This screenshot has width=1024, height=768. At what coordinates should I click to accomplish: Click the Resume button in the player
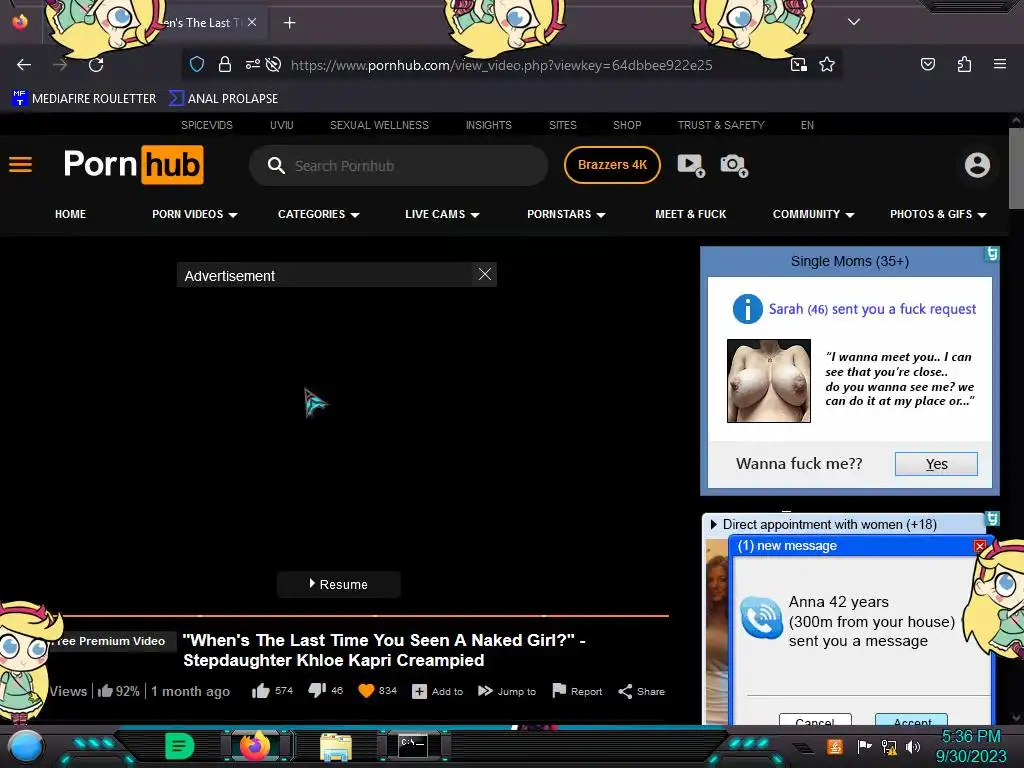coord(338,584)
